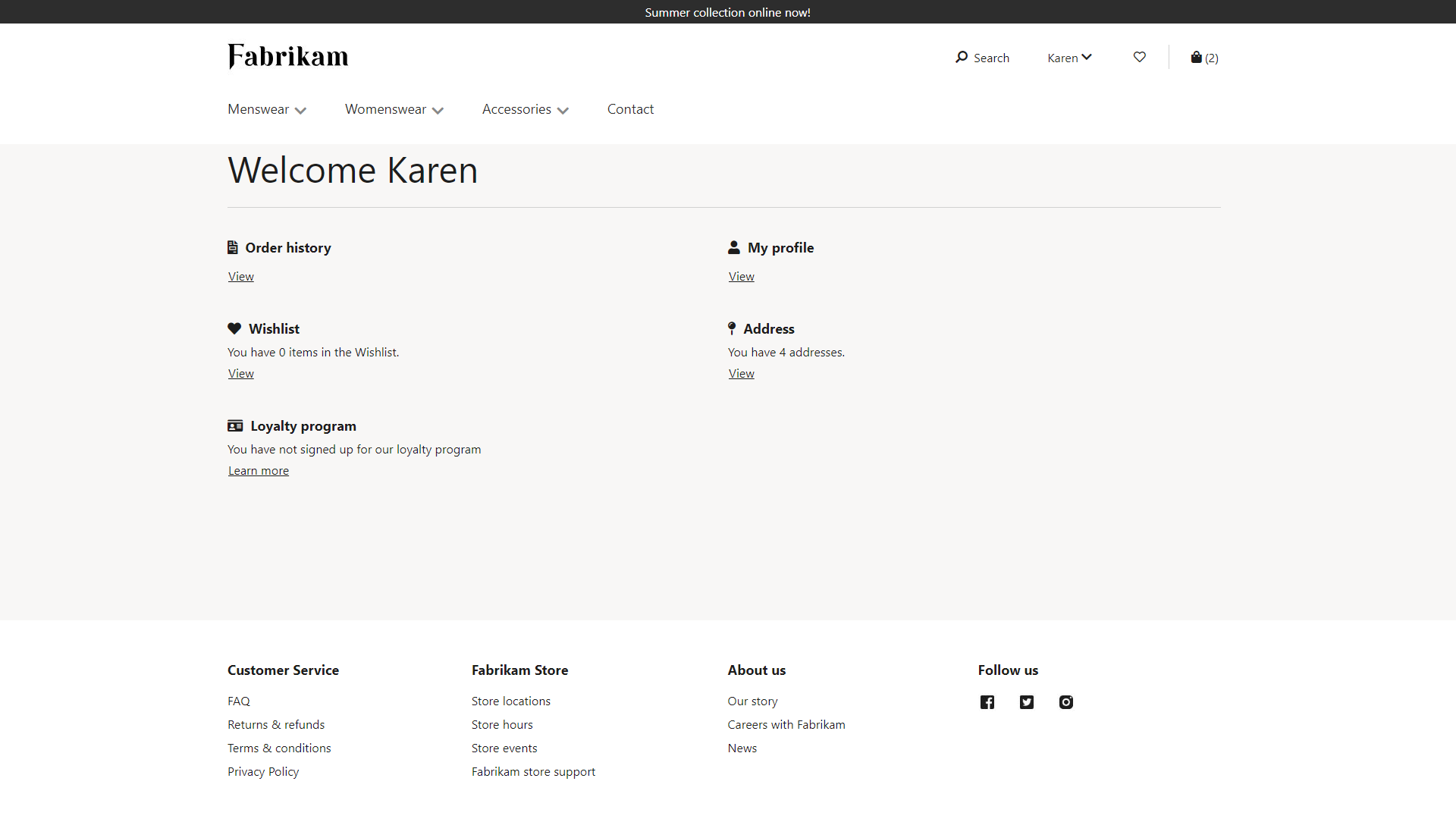This screenshot has width=1456, height=819.
Task: Click Twitter icon in Follow us
Action: click(1026, 701)
